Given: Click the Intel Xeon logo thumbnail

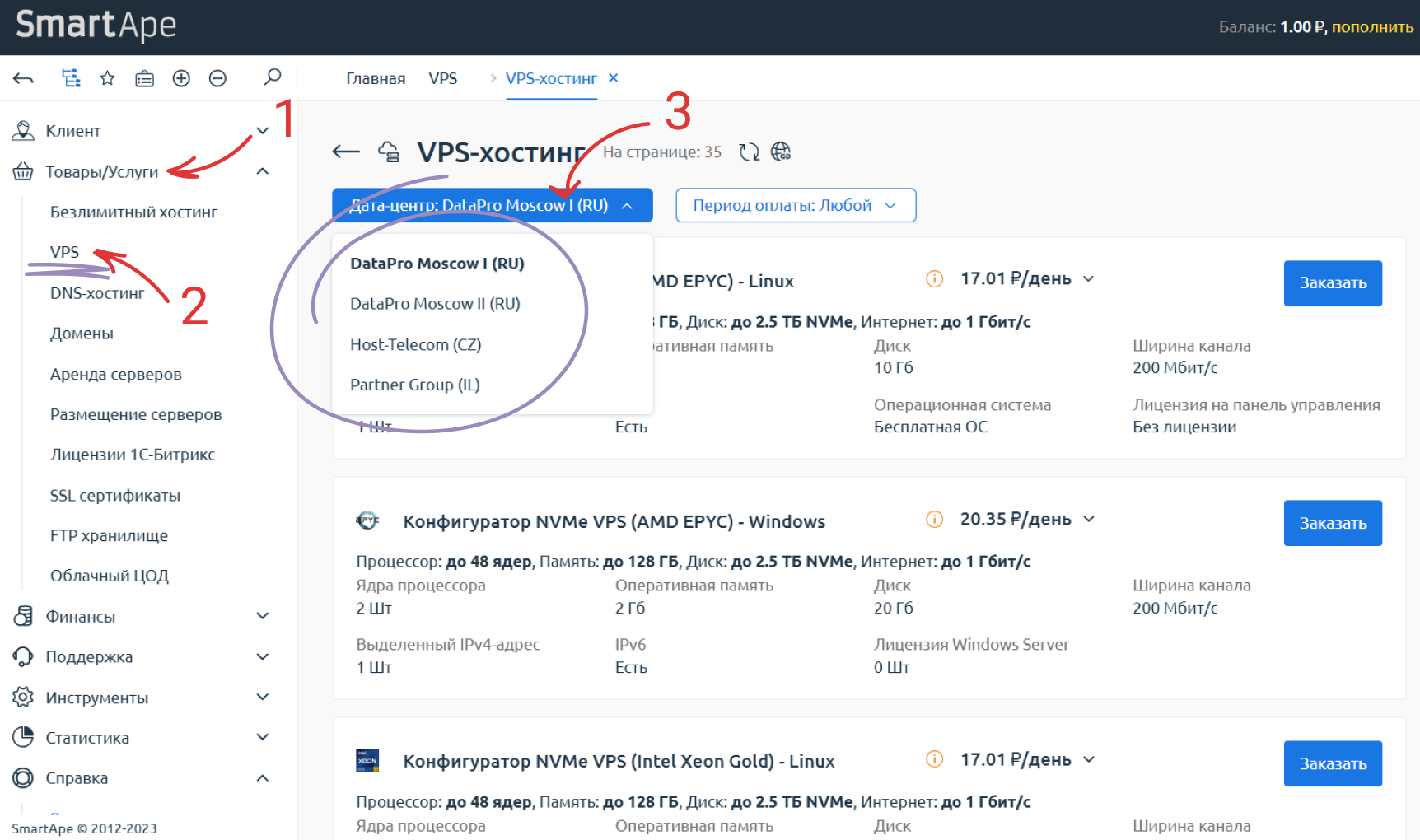Looking at the screenshot, I should click(367, 760).
